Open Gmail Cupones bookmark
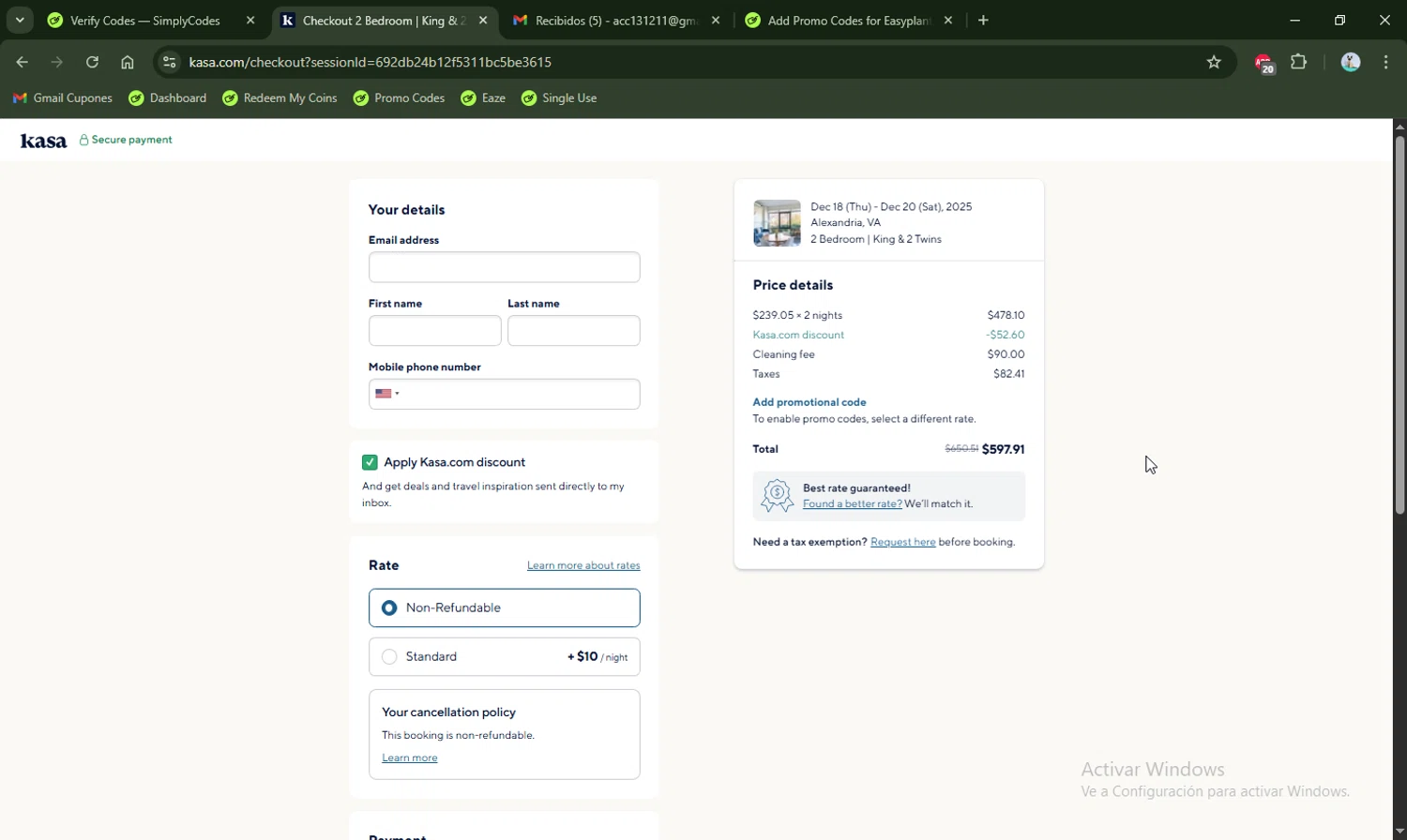1407x840 pixels. point(63,97)
